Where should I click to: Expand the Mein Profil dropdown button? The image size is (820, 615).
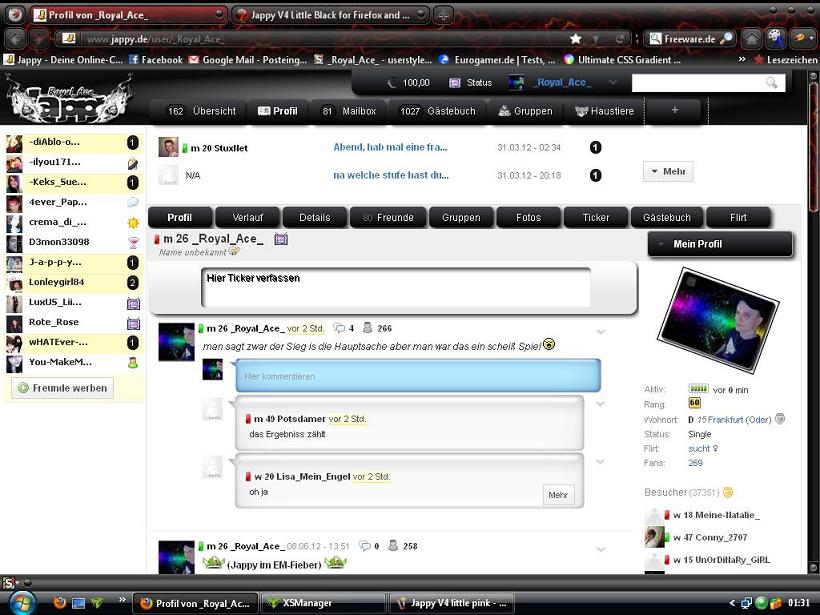[x=720, y=244]
